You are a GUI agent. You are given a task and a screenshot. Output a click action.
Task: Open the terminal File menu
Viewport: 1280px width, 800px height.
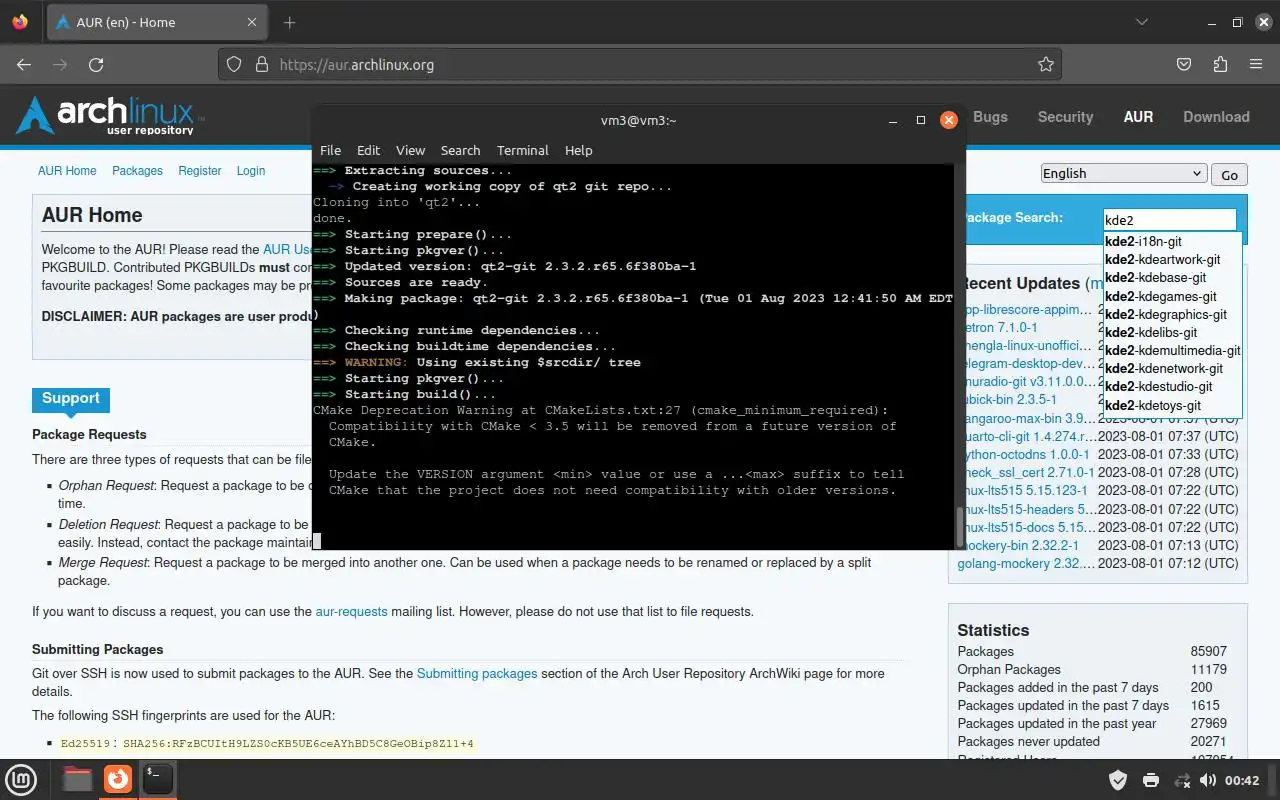coord(330,150)
